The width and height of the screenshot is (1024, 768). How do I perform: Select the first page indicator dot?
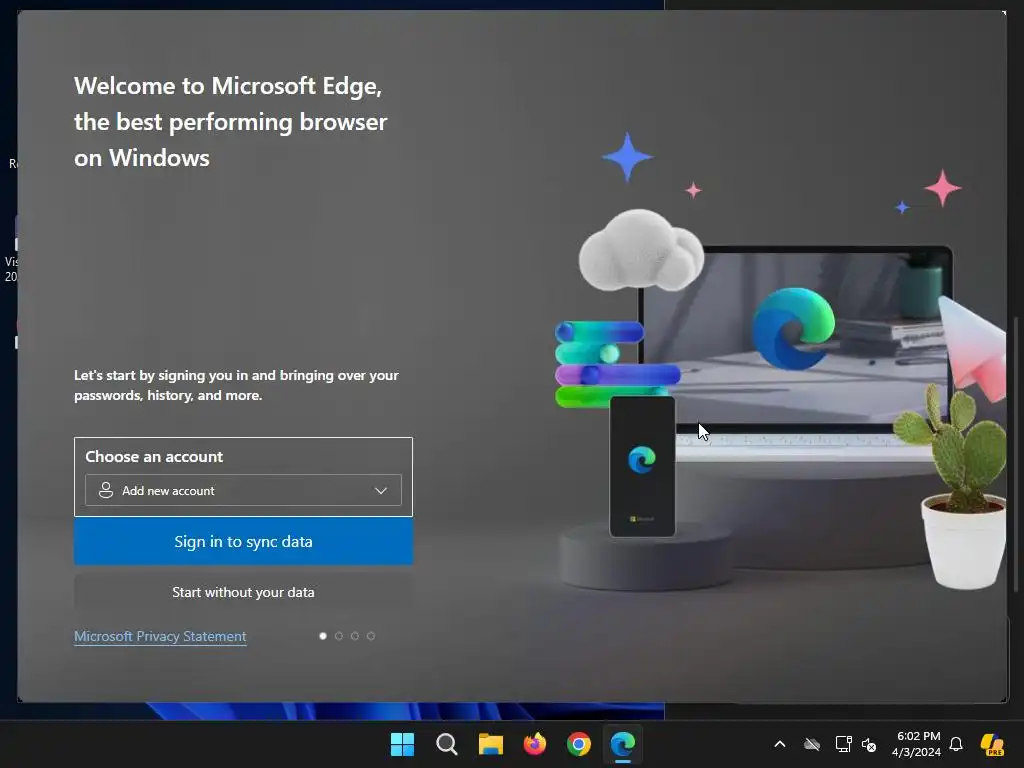(323, 636)
